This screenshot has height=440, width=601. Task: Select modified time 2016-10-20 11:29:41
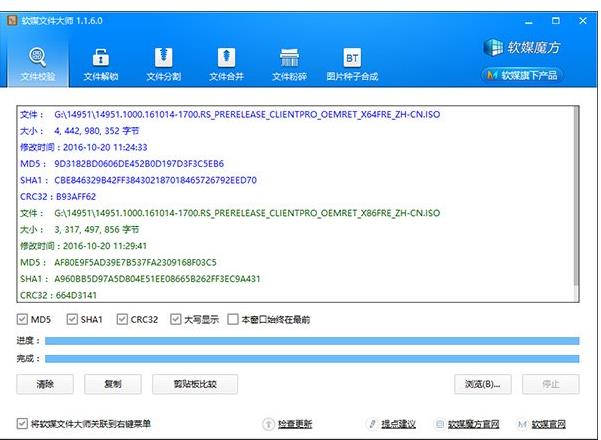pos(105,246)
